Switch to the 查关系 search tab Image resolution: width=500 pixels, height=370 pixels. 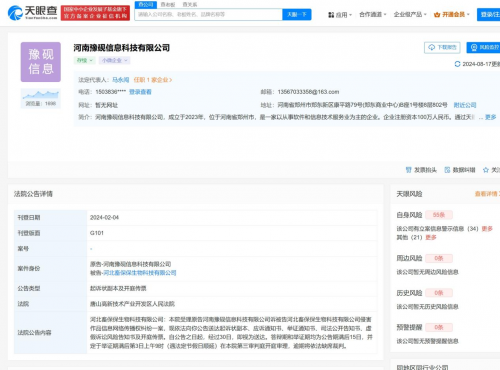tap(190, 5)
